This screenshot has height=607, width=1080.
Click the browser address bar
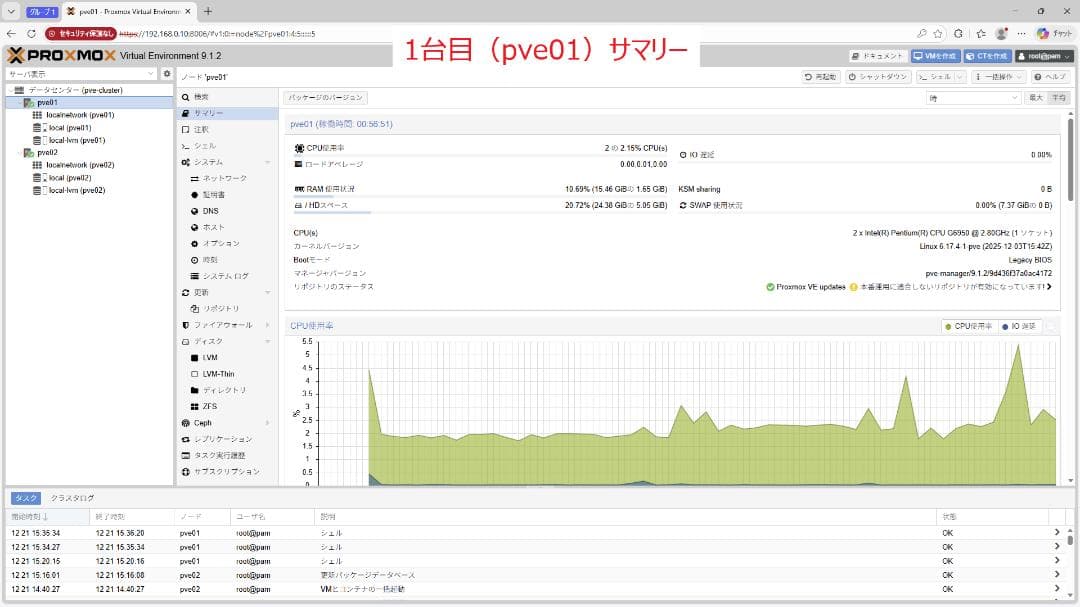pyautogui.click(x=300, y=33)
